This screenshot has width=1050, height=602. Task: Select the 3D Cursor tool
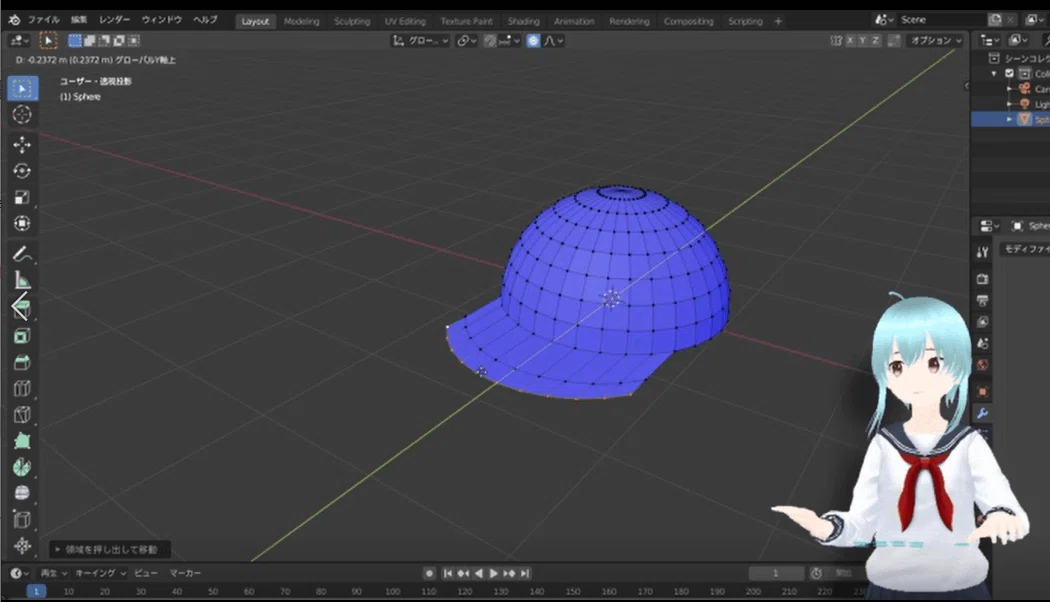(x=22, y=115)
